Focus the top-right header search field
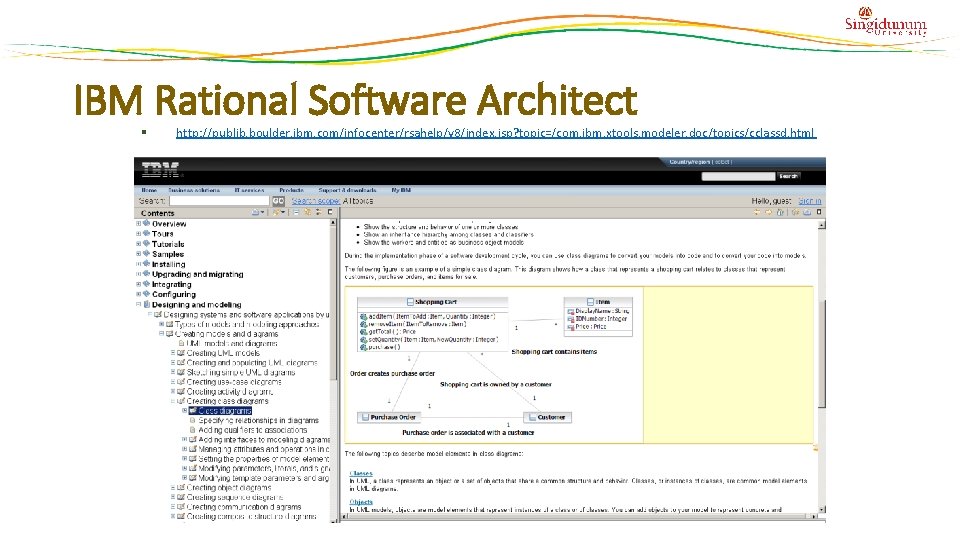The width and height of the screenshot is (960, 540). pos(738,176)
